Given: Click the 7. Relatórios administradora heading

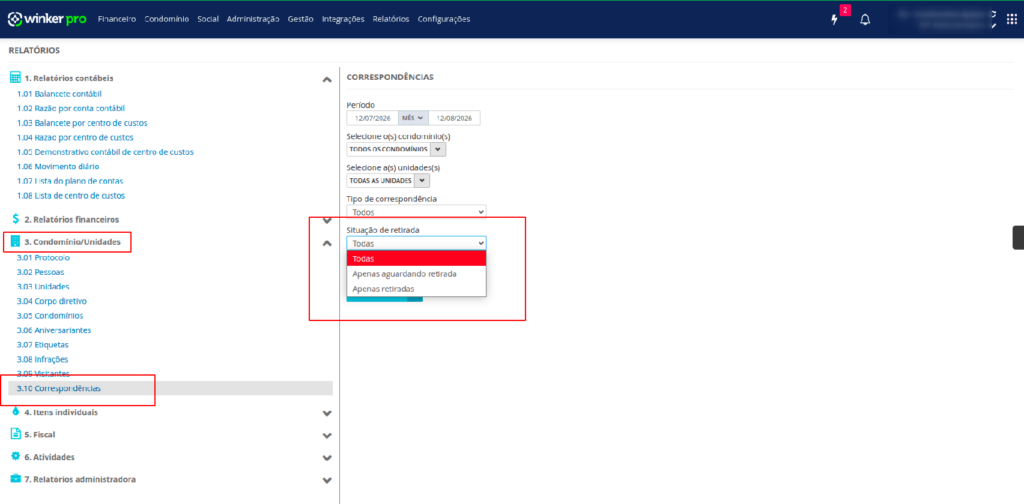Looking at the screenshot, I should point(80,479).
